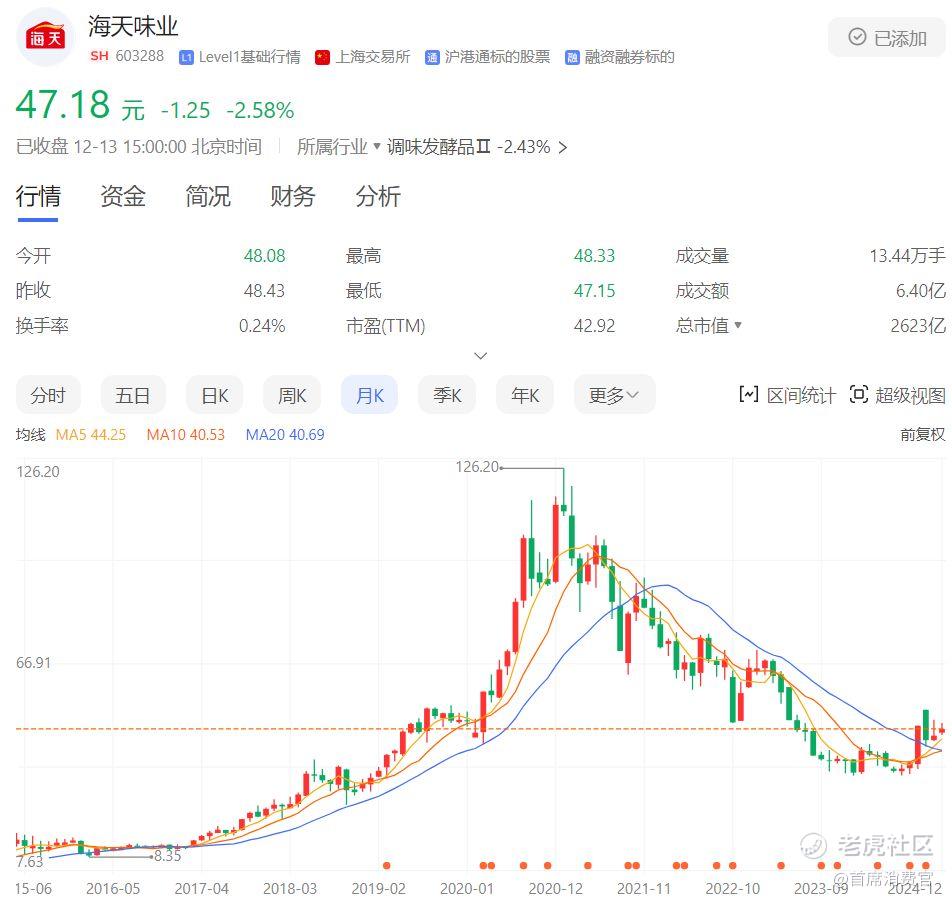This screenshot has height=901, width=952.
Task: Click the 今开 value 48.08
Action: click(265, 256)
